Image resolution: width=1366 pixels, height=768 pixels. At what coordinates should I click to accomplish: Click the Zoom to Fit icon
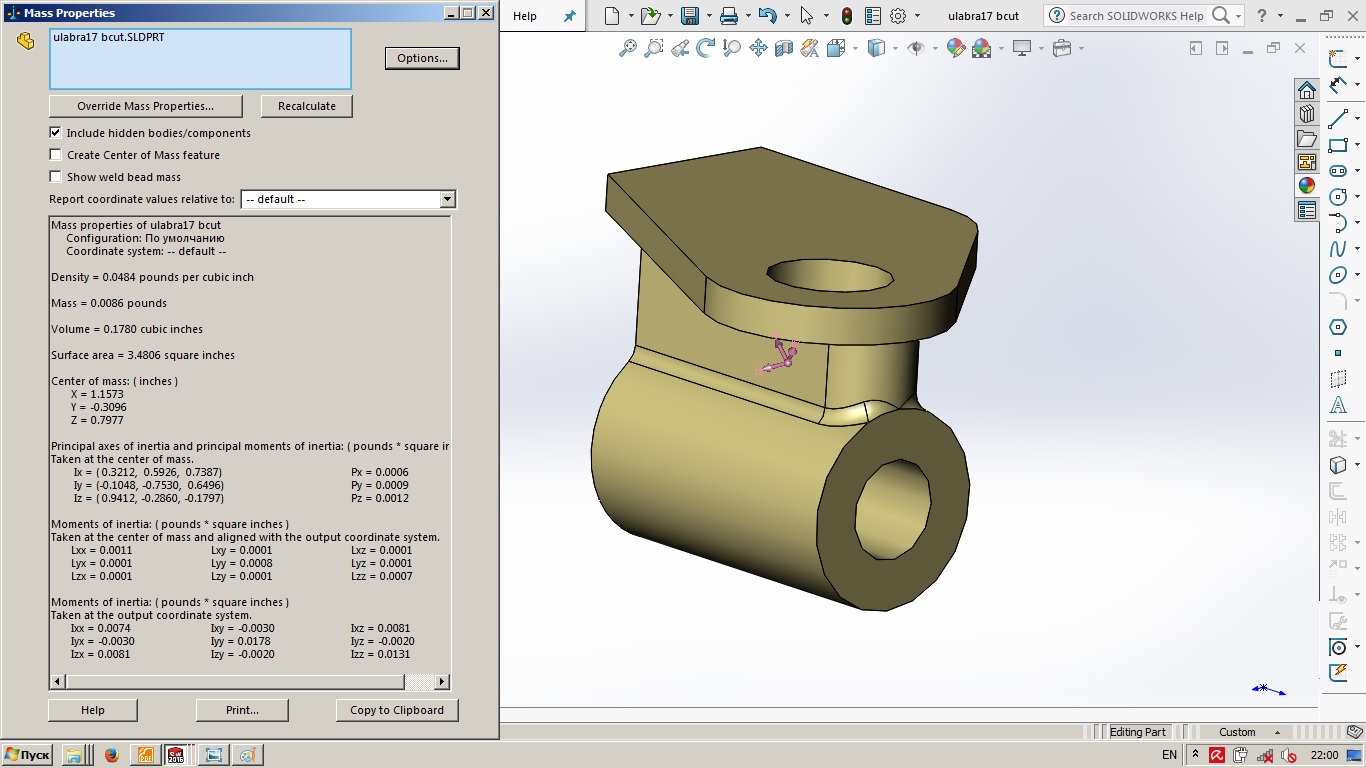628,47
